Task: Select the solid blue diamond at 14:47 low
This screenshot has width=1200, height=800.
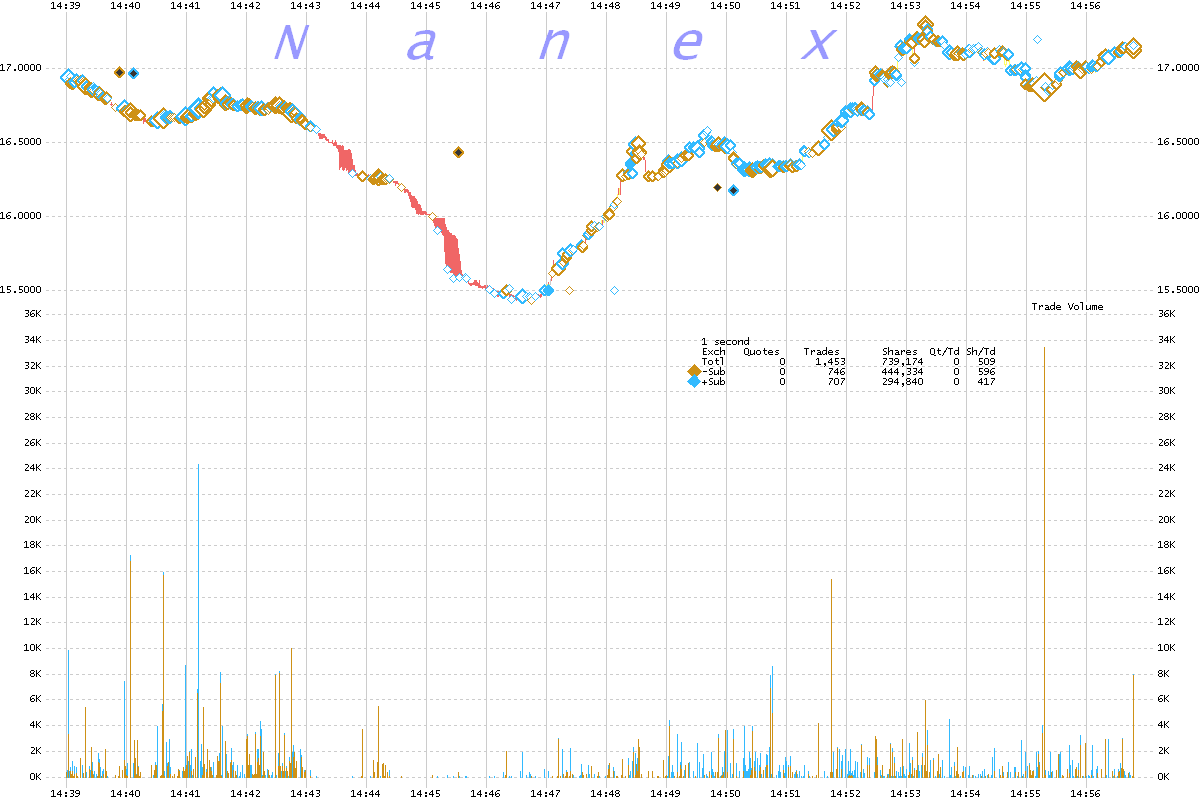Action: [x=546, y=290]
